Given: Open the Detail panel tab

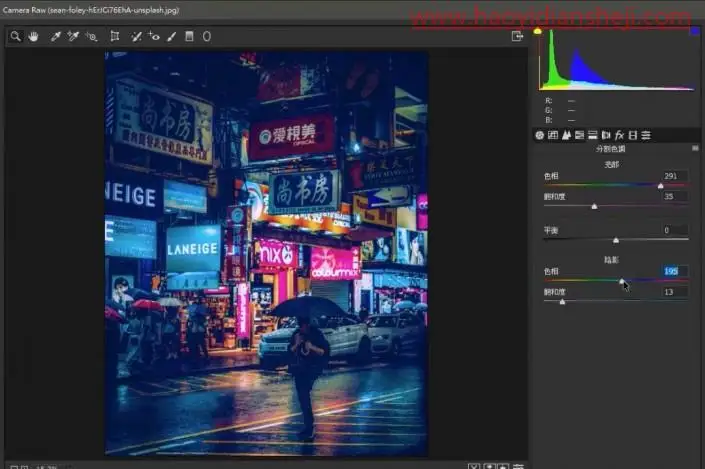Looking at the screenshot, I should point(566,135).
